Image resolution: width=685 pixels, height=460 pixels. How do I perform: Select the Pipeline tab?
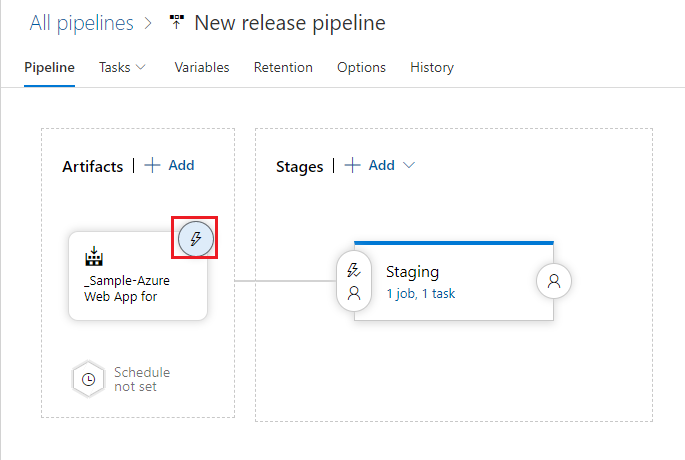49,67
